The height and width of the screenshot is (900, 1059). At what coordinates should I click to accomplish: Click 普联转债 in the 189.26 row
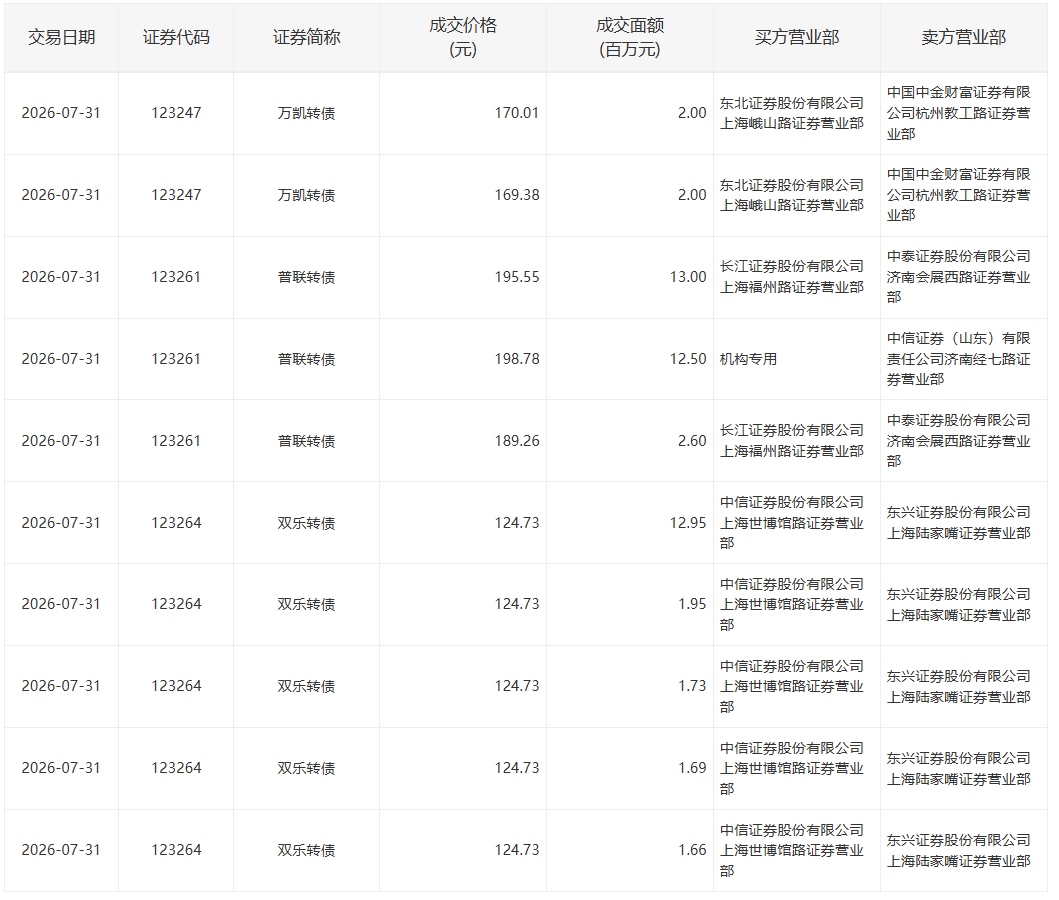[307, 441]
